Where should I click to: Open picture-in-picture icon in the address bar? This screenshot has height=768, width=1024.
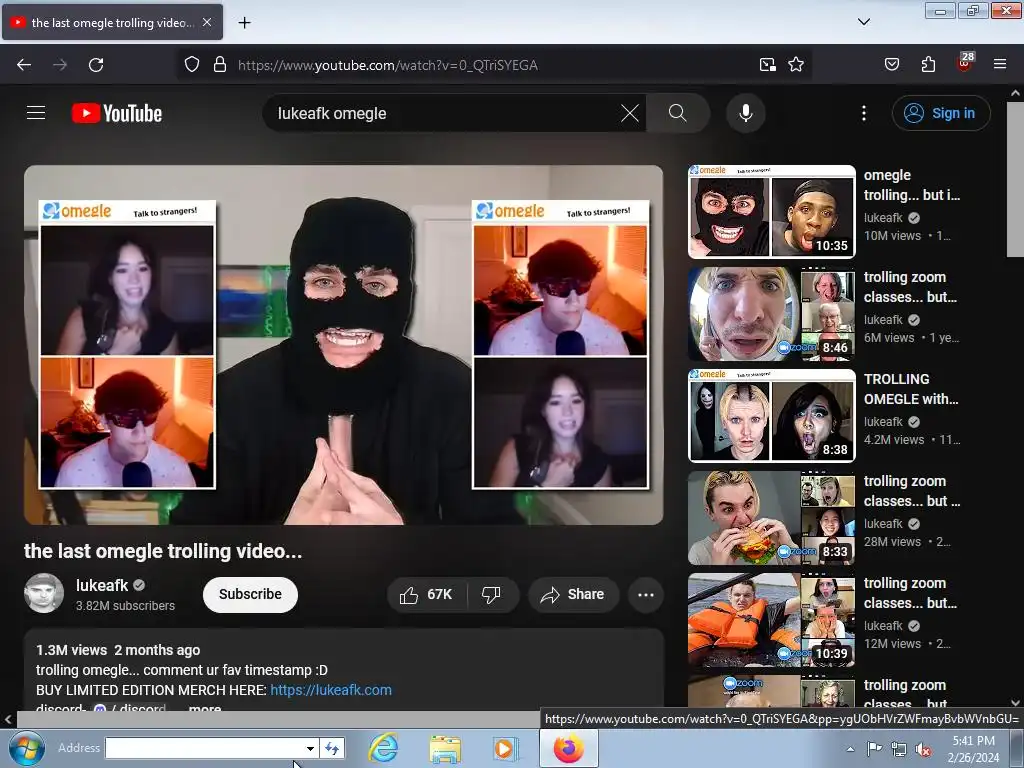[x=767, y=65]
